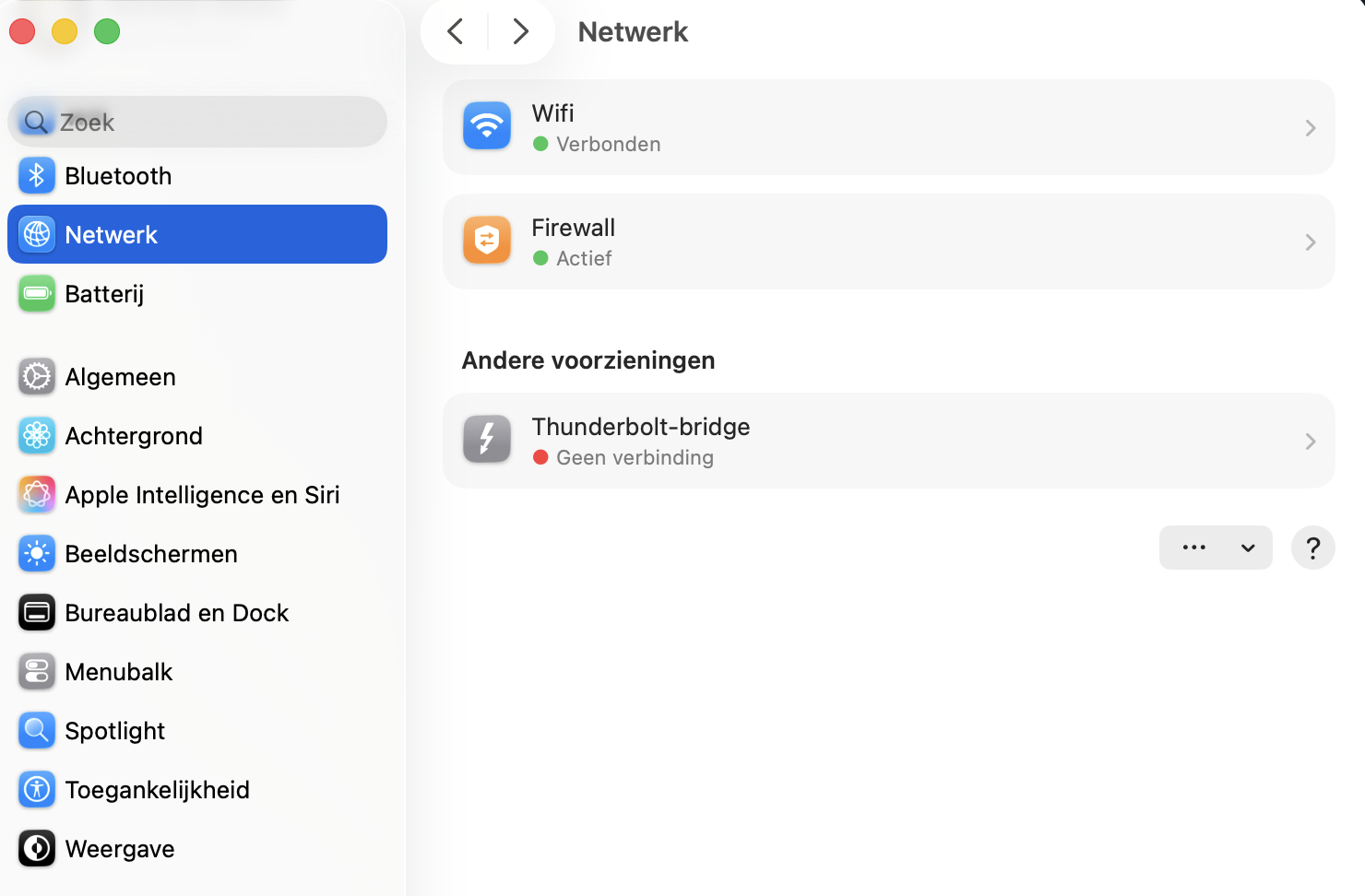This screenshot has width=1365, height=896.
Task: Click the Wifi icon
Action: tap(487, 126)
